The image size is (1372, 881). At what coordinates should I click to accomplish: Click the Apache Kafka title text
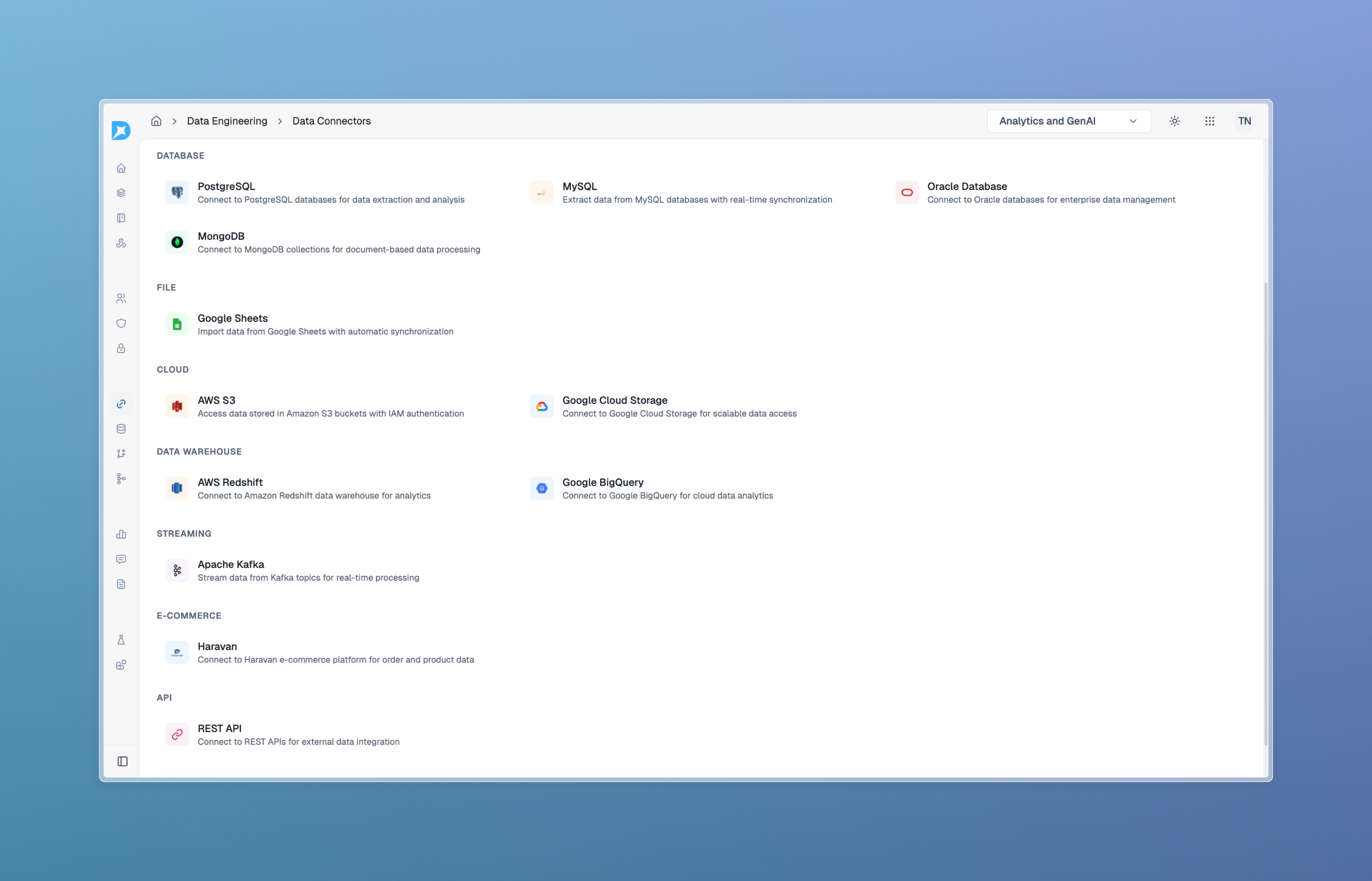231,565
